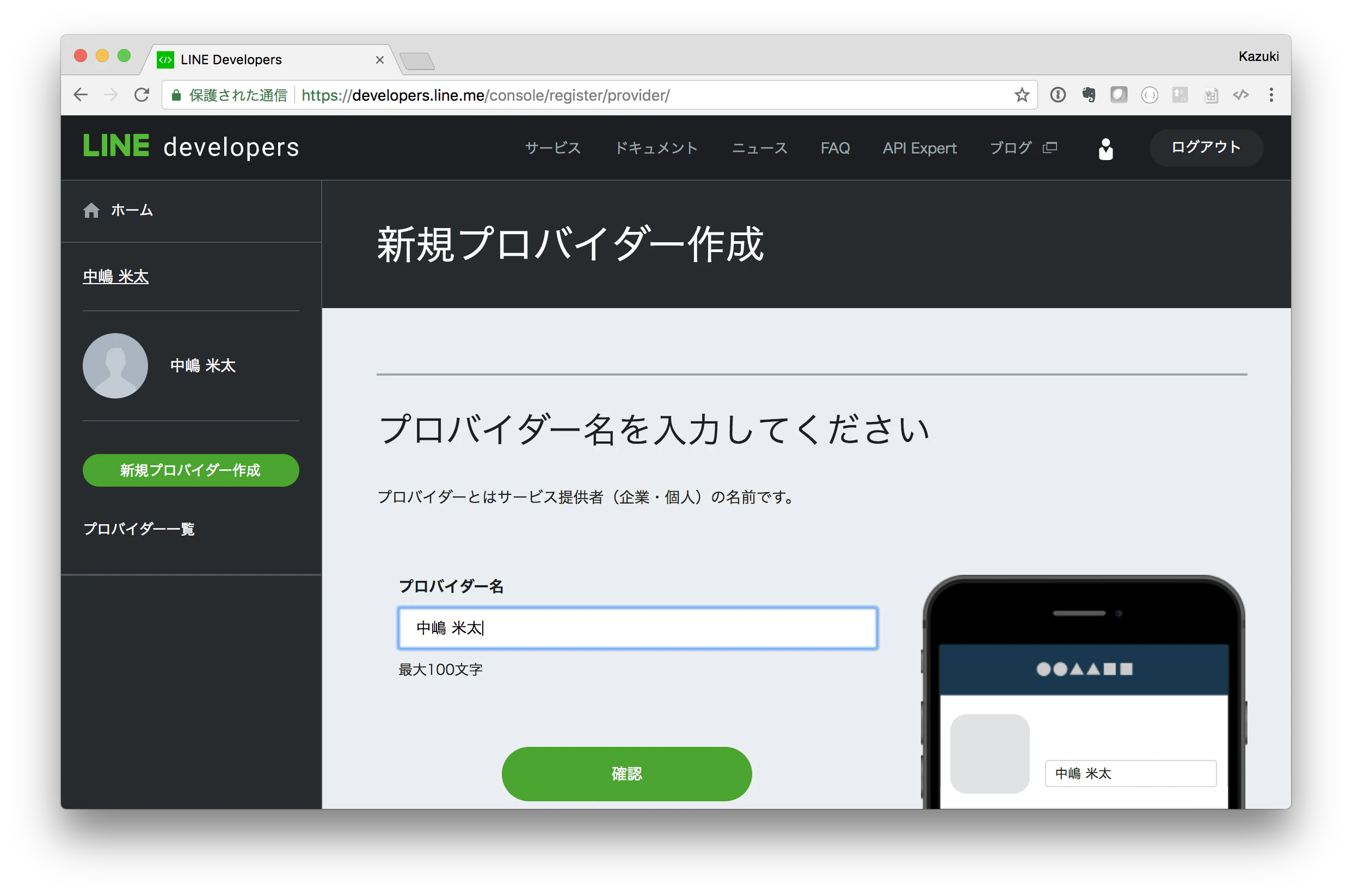Viewport: 1352px width, 896px height.
Task: Click the LINE Developers tab favicon
Action: tap(165, 59)
